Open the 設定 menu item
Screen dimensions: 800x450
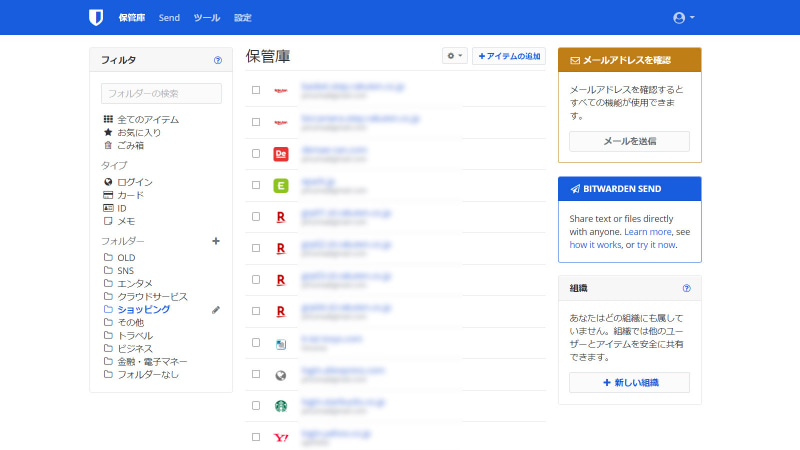point(243,18)
